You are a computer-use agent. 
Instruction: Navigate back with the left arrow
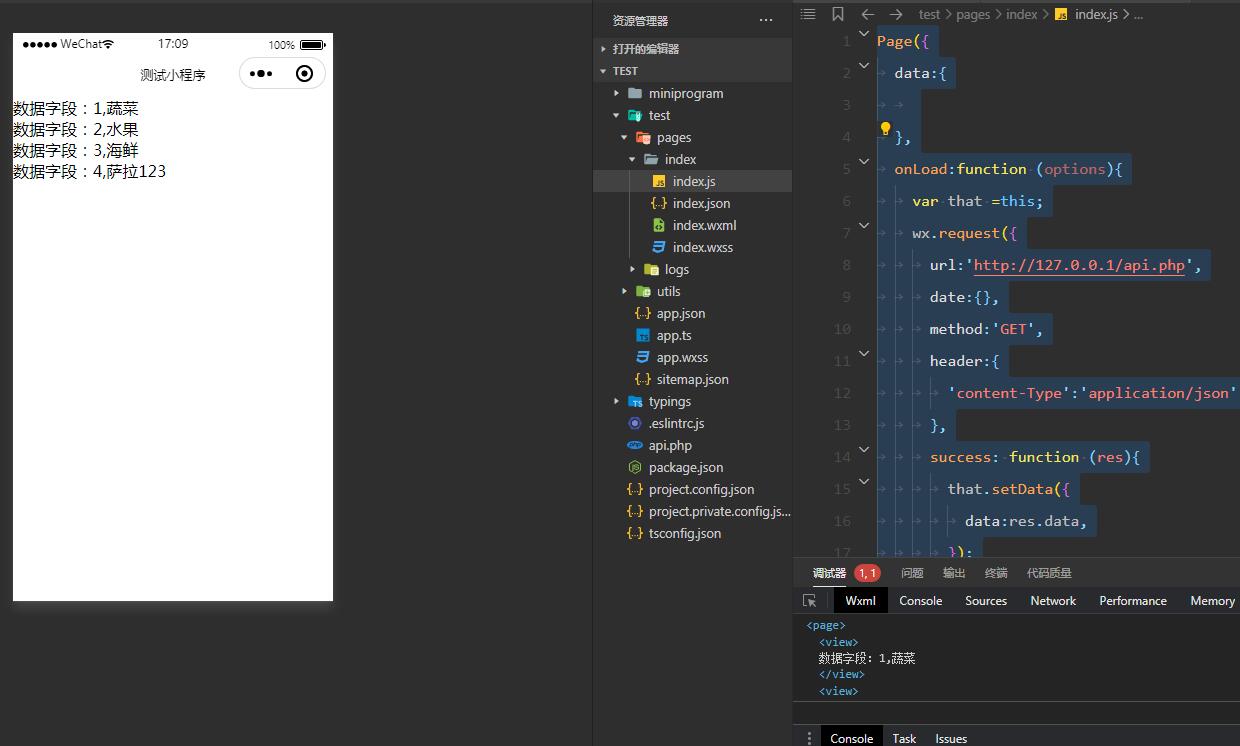point(868,14)
